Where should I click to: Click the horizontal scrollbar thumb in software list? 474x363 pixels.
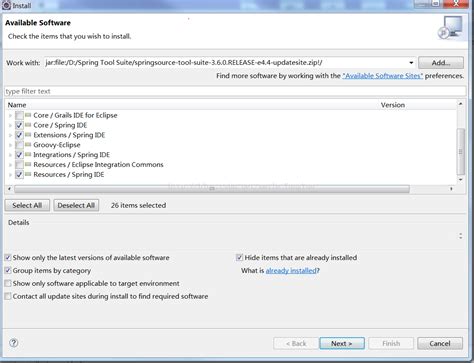pyautogui.click(x=212, y=189)
